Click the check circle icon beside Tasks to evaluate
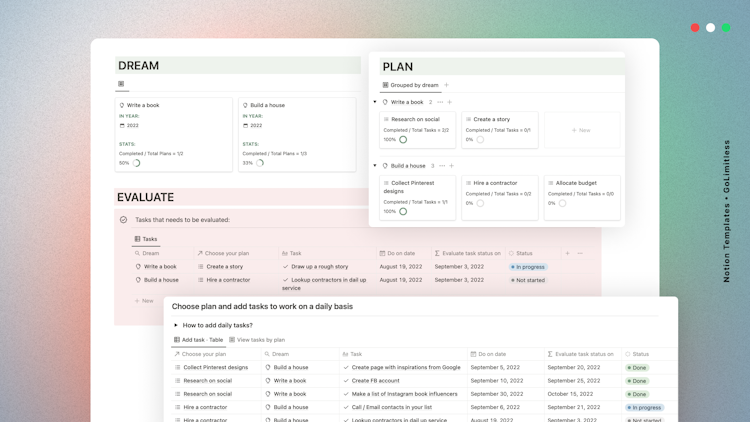This screenshot has width=750, height=422. coord(123,220)
